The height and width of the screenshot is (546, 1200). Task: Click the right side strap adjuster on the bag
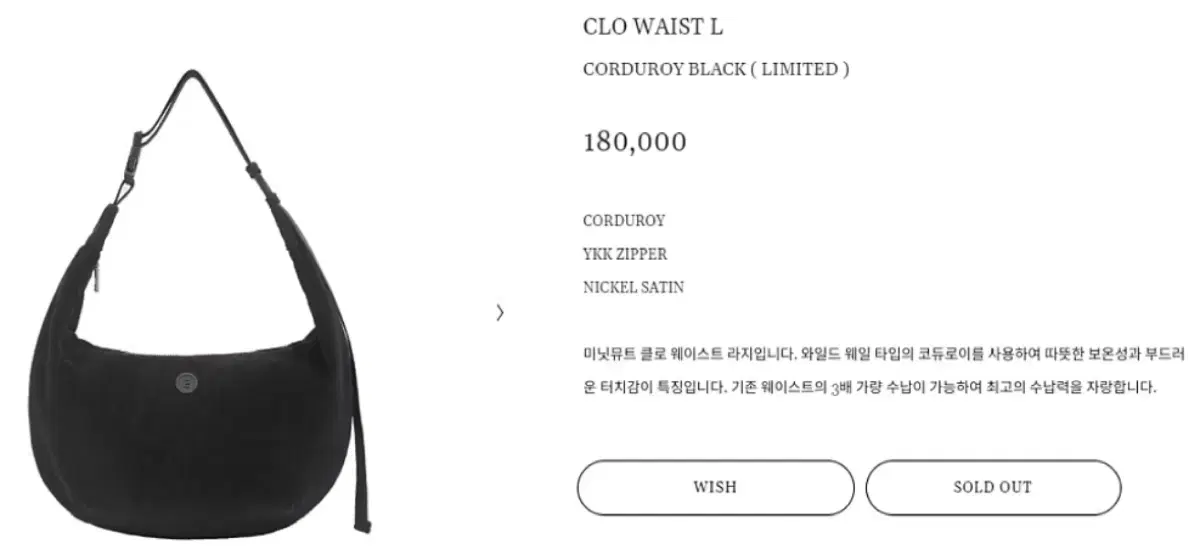click(264, 177)
